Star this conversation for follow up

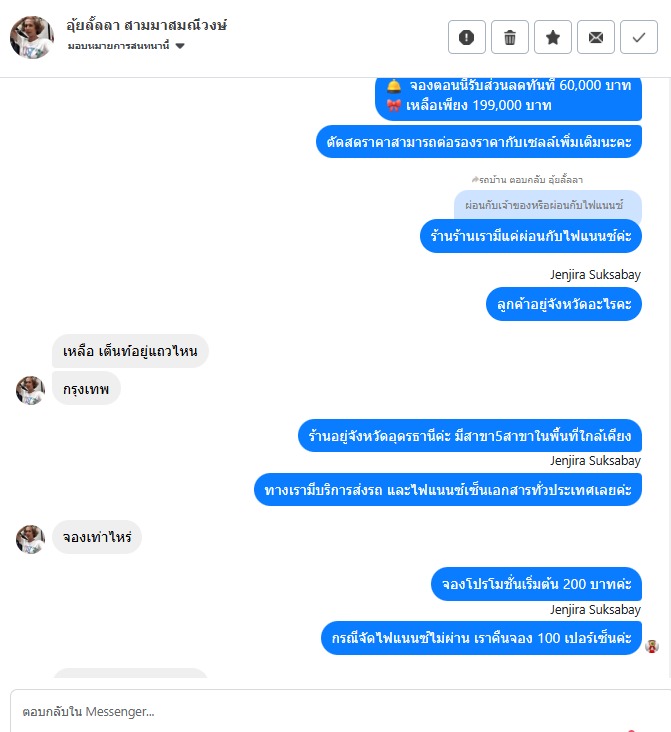(553, 37)
